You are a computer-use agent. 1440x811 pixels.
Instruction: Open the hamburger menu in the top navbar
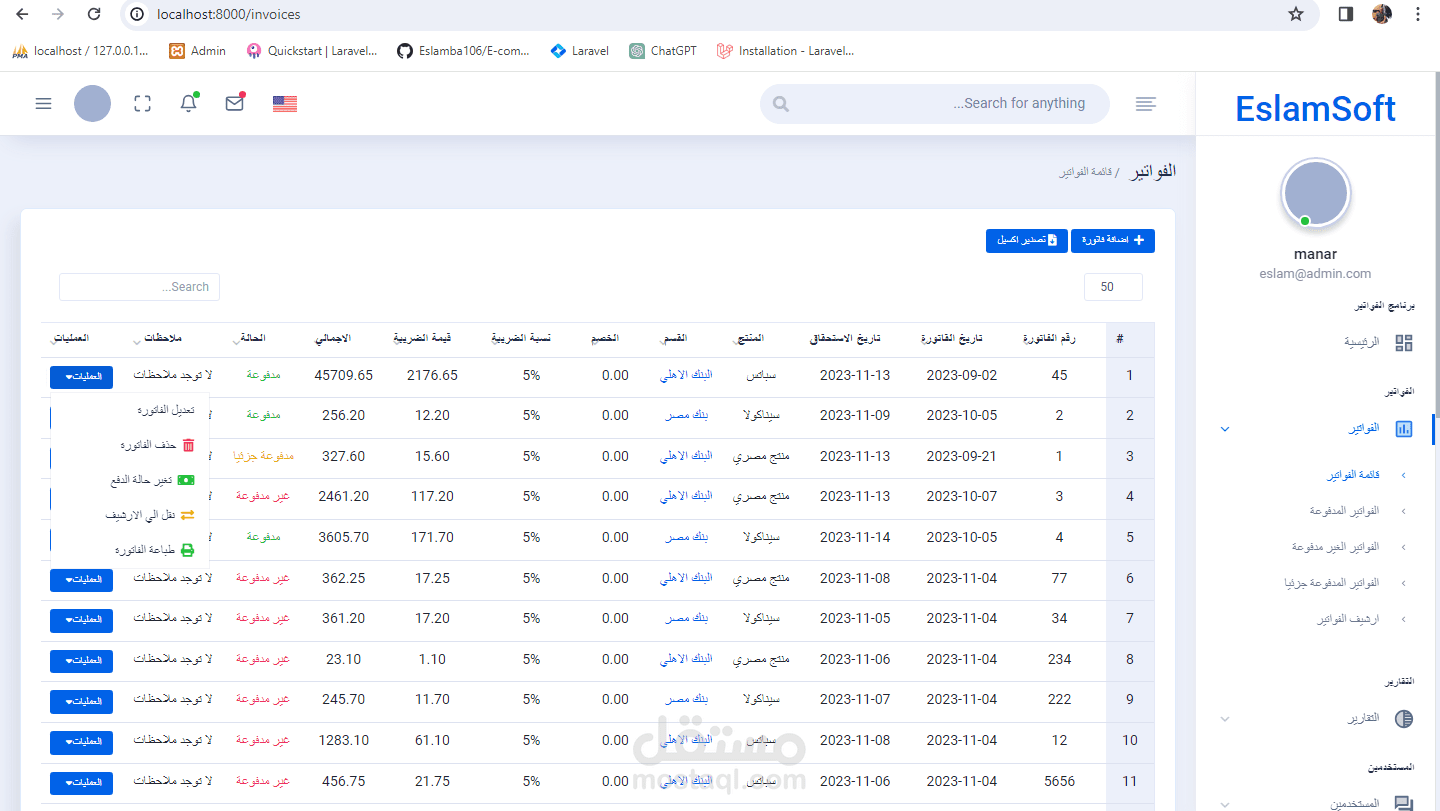pos(43,103)
